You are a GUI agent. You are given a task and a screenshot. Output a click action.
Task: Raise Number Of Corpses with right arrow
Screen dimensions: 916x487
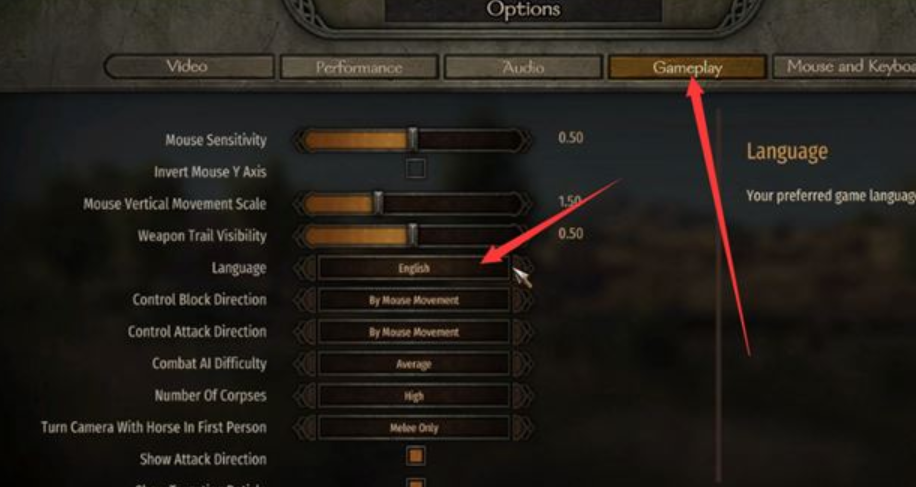[523, 396]
